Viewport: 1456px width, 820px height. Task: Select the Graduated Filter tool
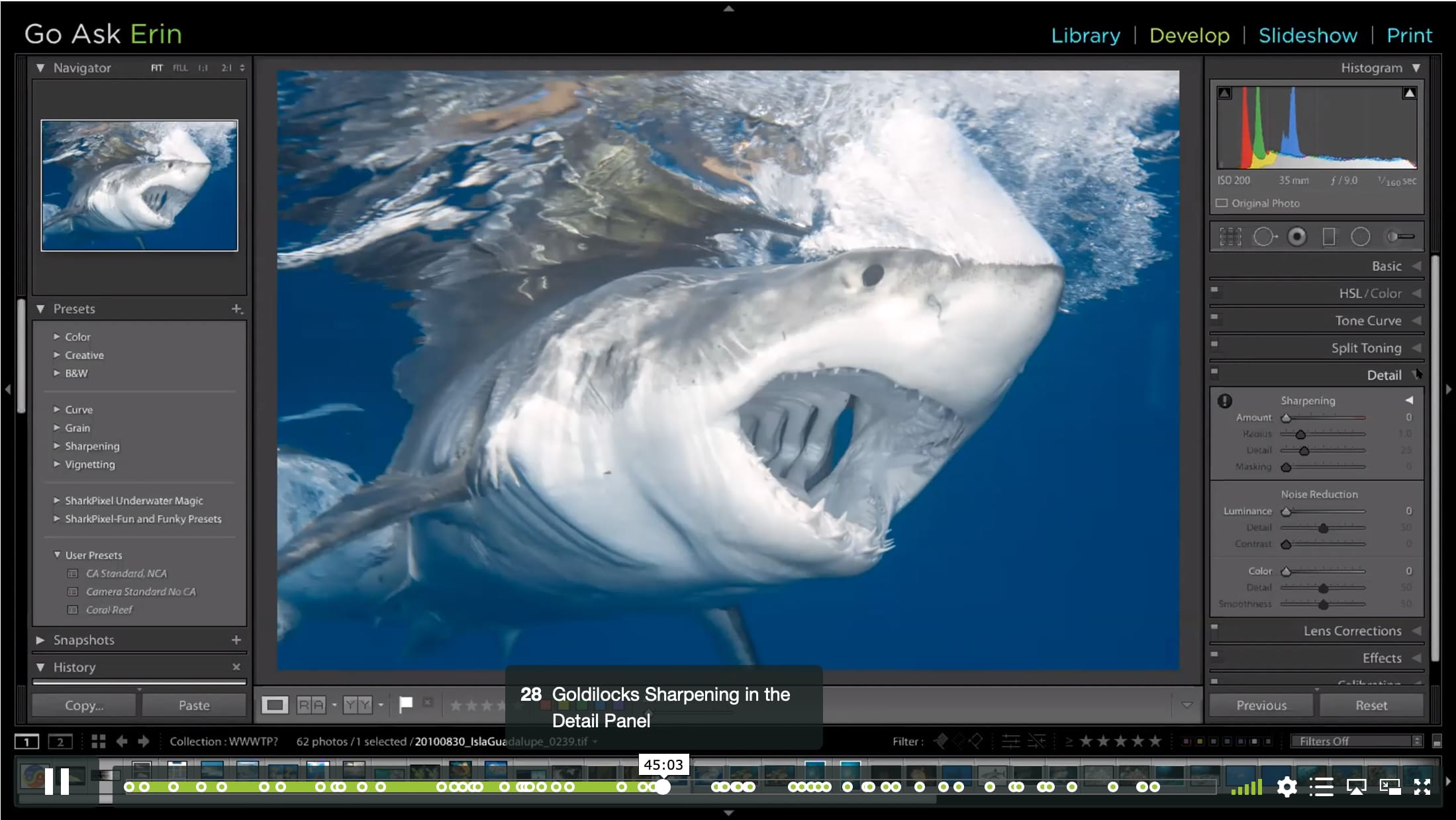[x=1329, y=236]
